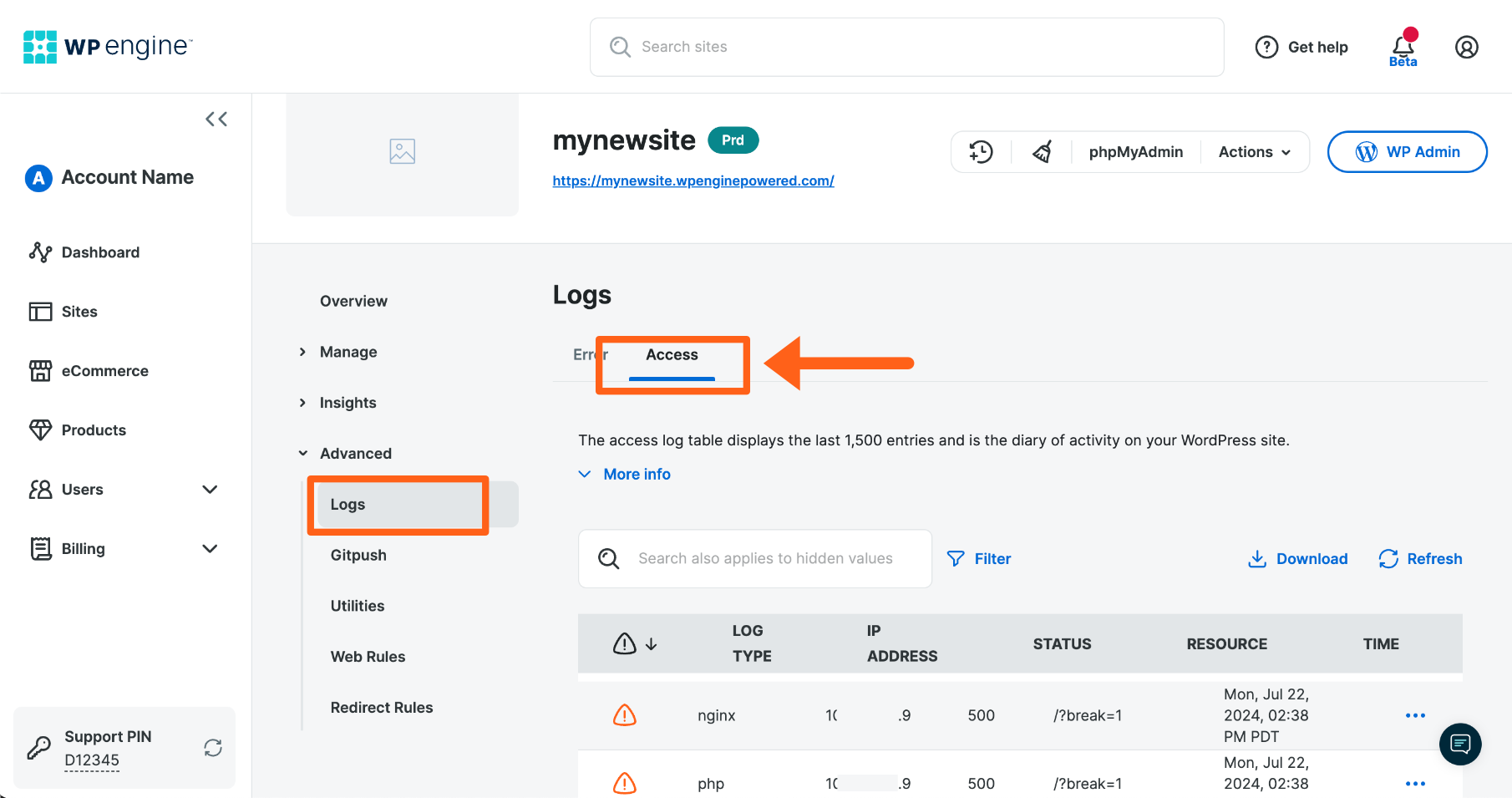Open the Actions dropdown
The image size is (1512, 798).
[1252, 151]
